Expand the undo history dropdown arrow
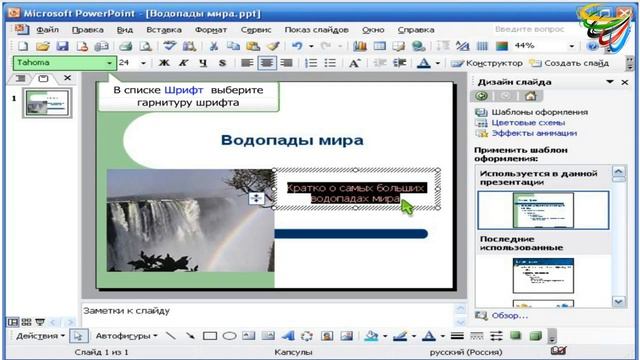The height and width of the screenshot is (360, 640). coord(311,46)
